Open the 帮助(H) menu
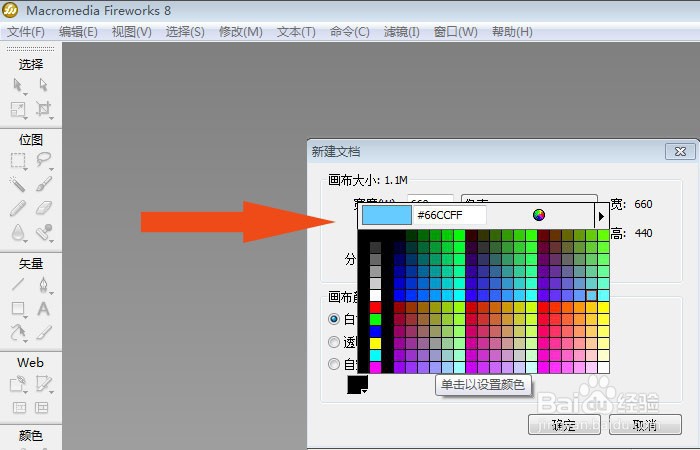The height and width of the screenshot is (450, 700). click(x=512, y=32)
